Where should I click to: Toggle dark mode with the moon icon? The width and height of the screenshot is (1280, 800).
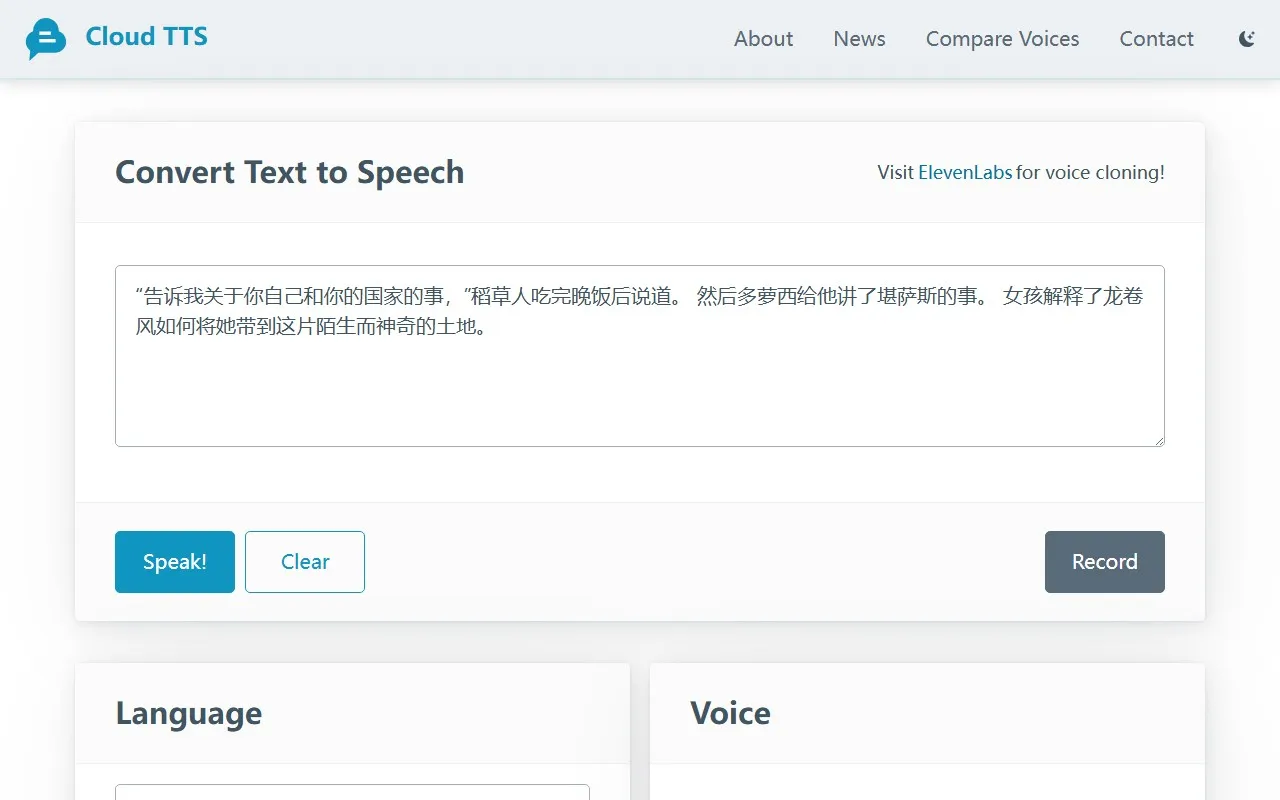1246,39
